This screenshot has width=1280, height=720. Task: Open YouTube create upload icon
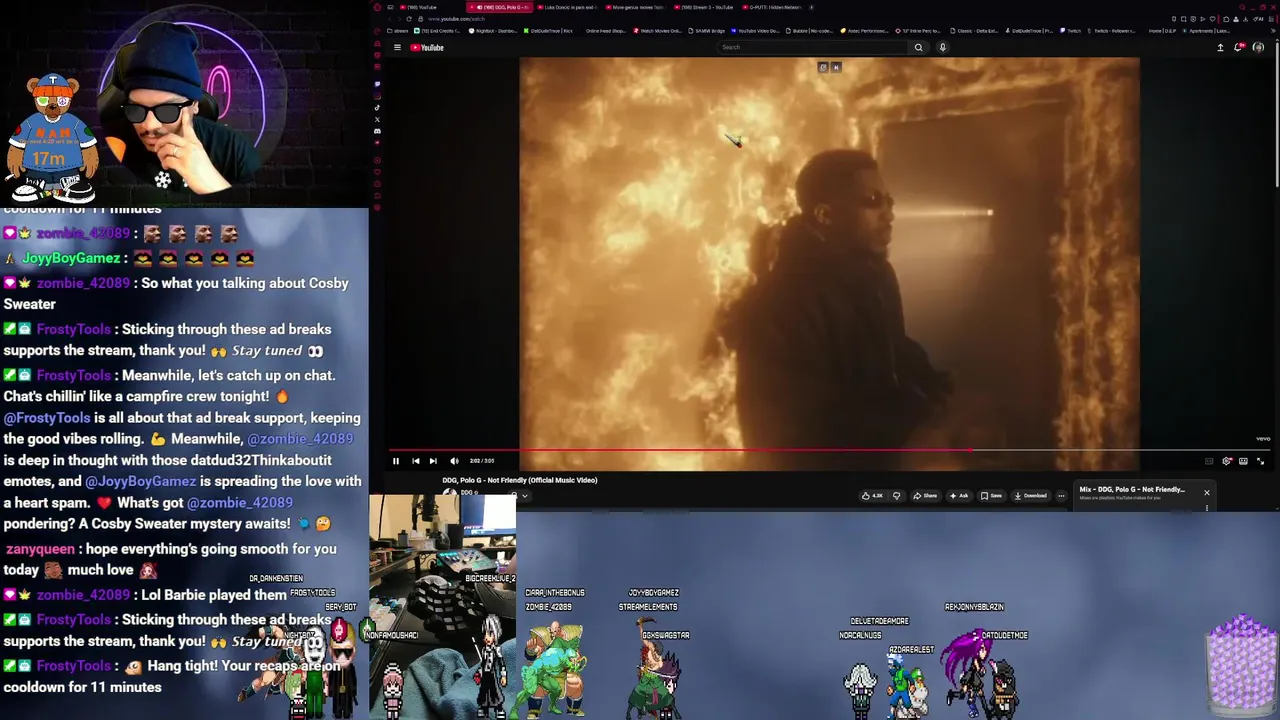click(x=1220, y=47)
